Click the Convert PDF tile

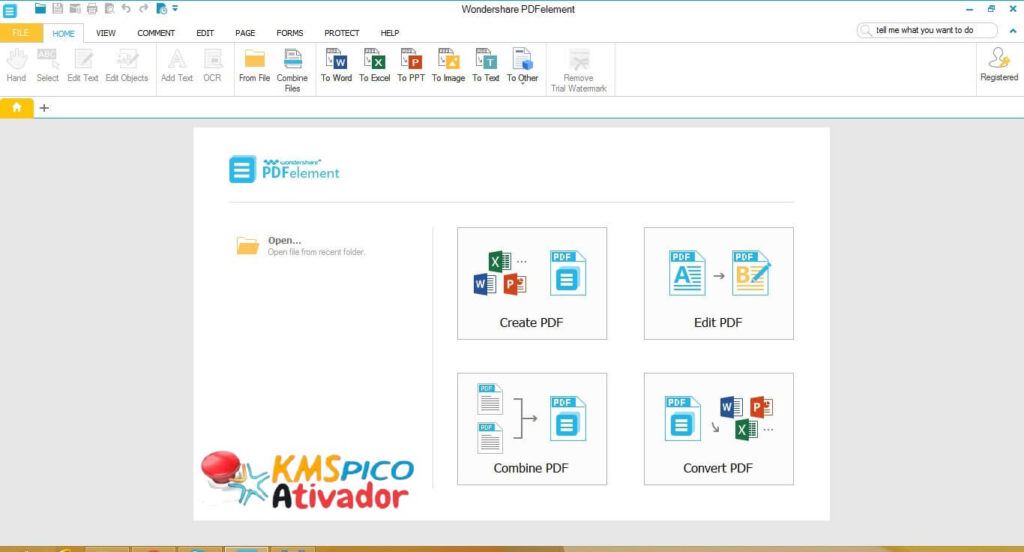[x=718, y=429]
